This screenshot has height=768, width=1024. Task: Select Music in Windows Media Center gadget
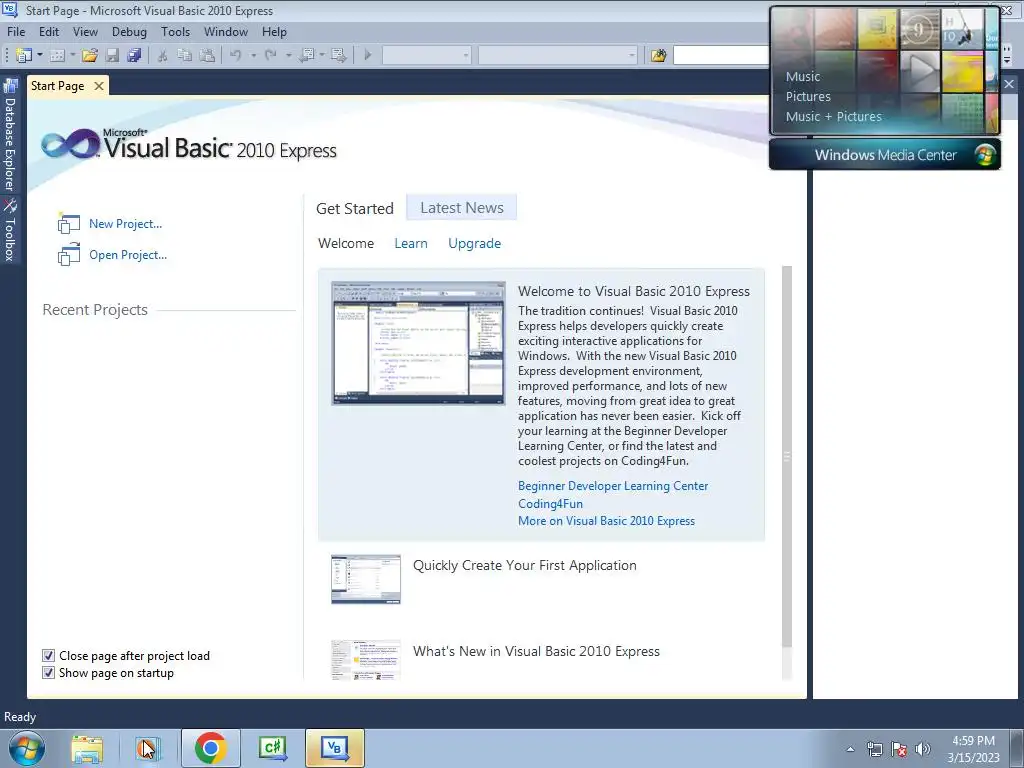click(x=803, y=76)
